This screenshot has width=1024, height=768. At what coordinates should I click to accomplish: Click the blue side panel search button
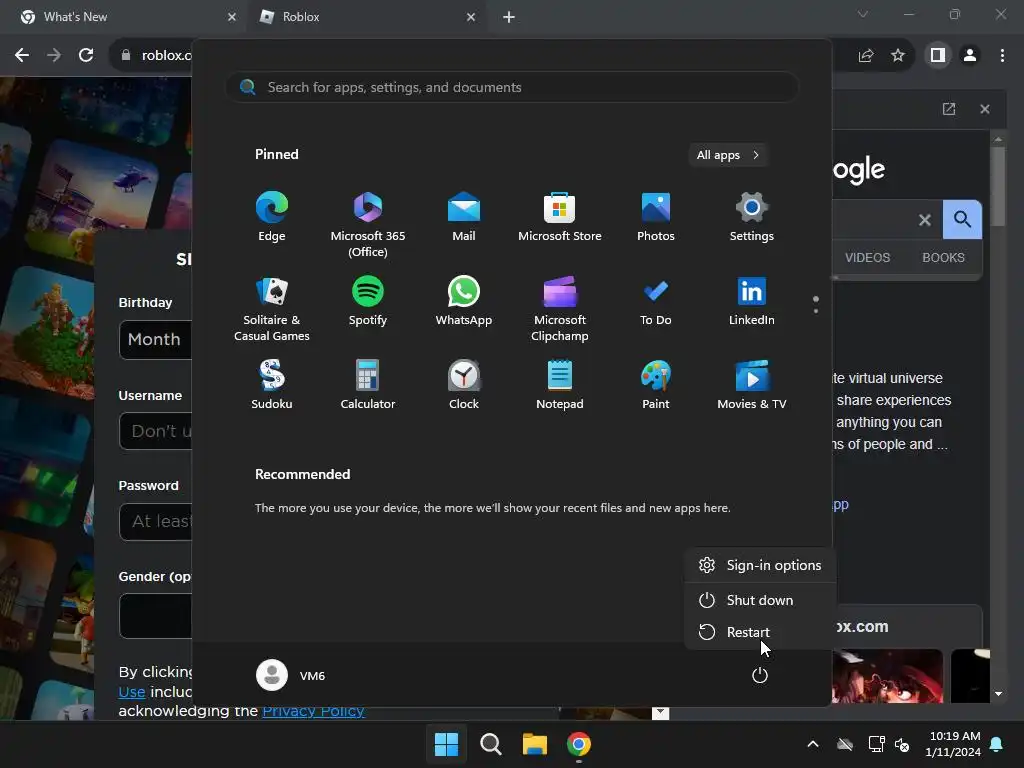(x=962, y=219)
